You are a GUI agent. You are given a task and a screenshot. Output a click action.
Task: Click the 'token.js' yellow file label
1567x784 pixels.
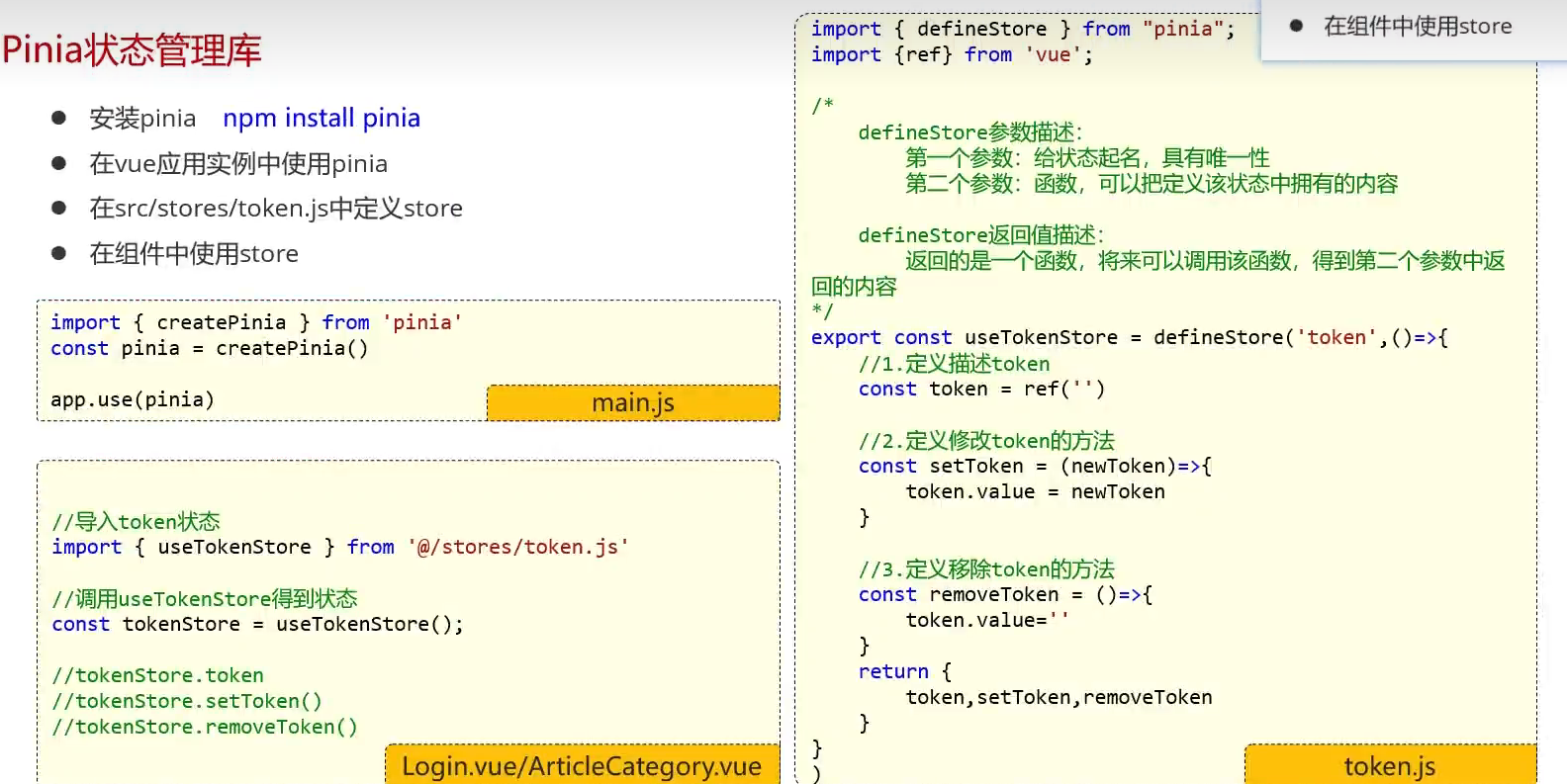coord(1390,765)
